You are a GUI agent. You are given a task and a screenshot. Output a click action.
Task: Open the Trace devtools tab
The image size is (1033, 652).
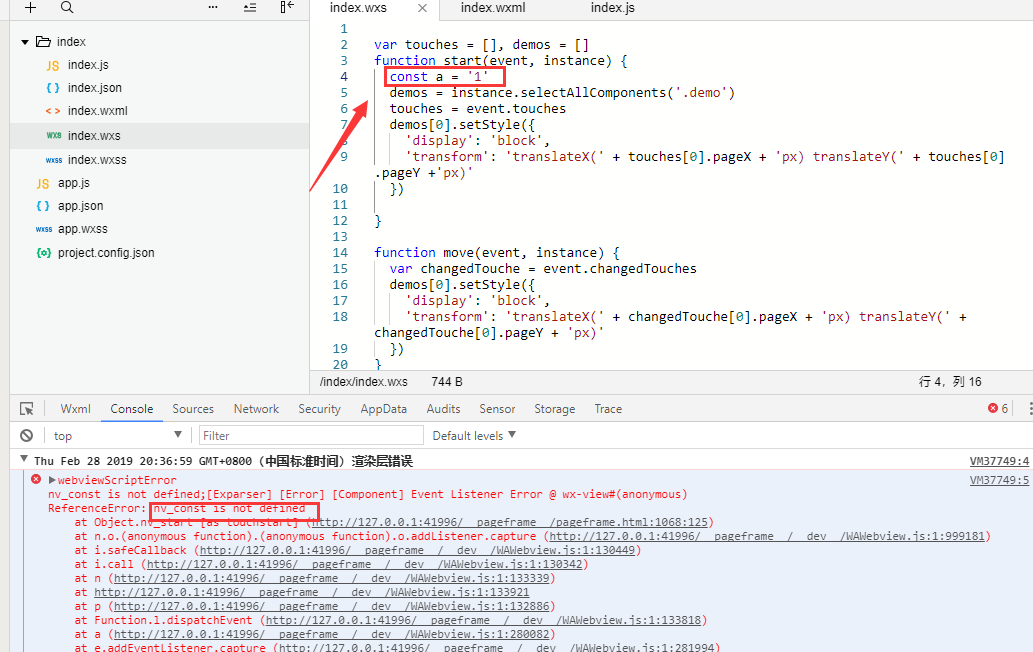[608, 409]
